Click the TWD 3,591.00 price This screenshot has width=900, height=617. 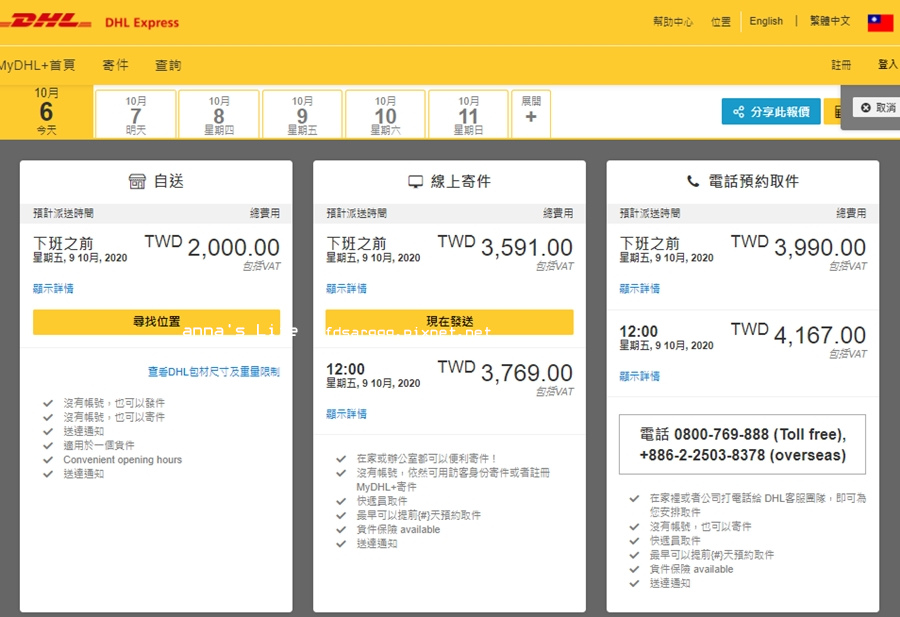click(505, 247)
